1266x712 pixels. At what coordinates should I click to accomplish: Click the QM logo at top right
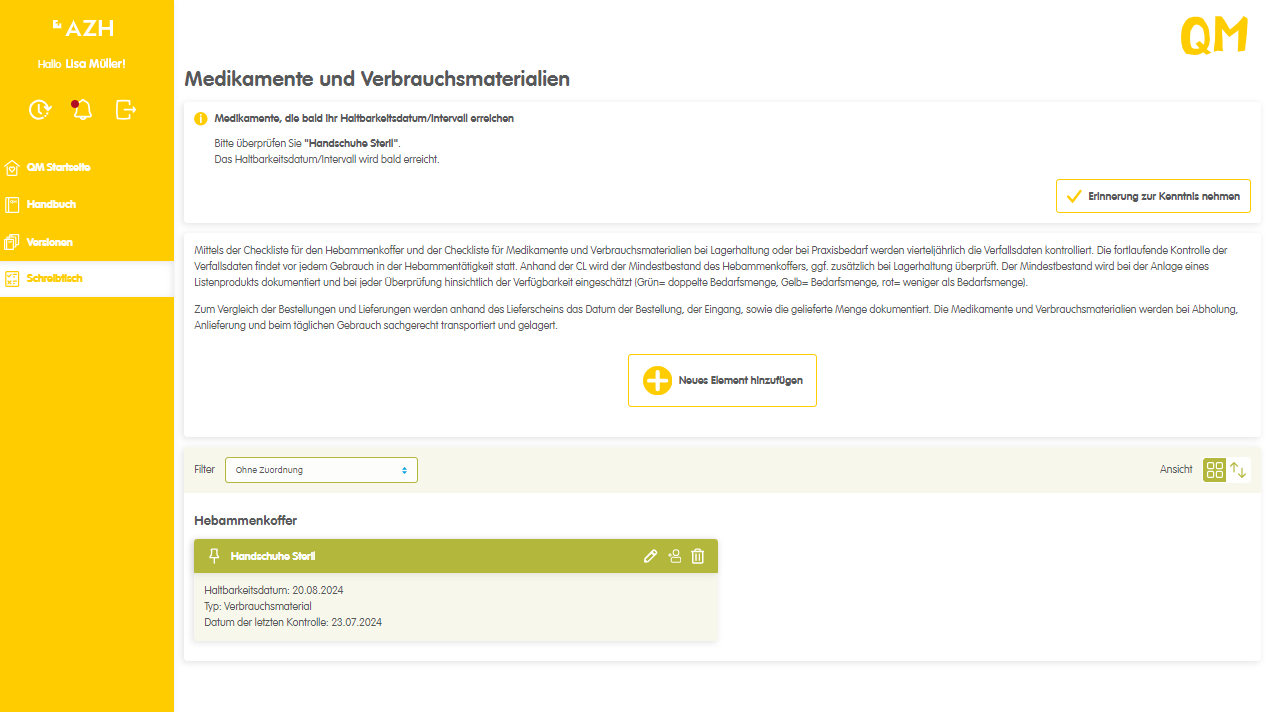click(x=1214, y=36)
